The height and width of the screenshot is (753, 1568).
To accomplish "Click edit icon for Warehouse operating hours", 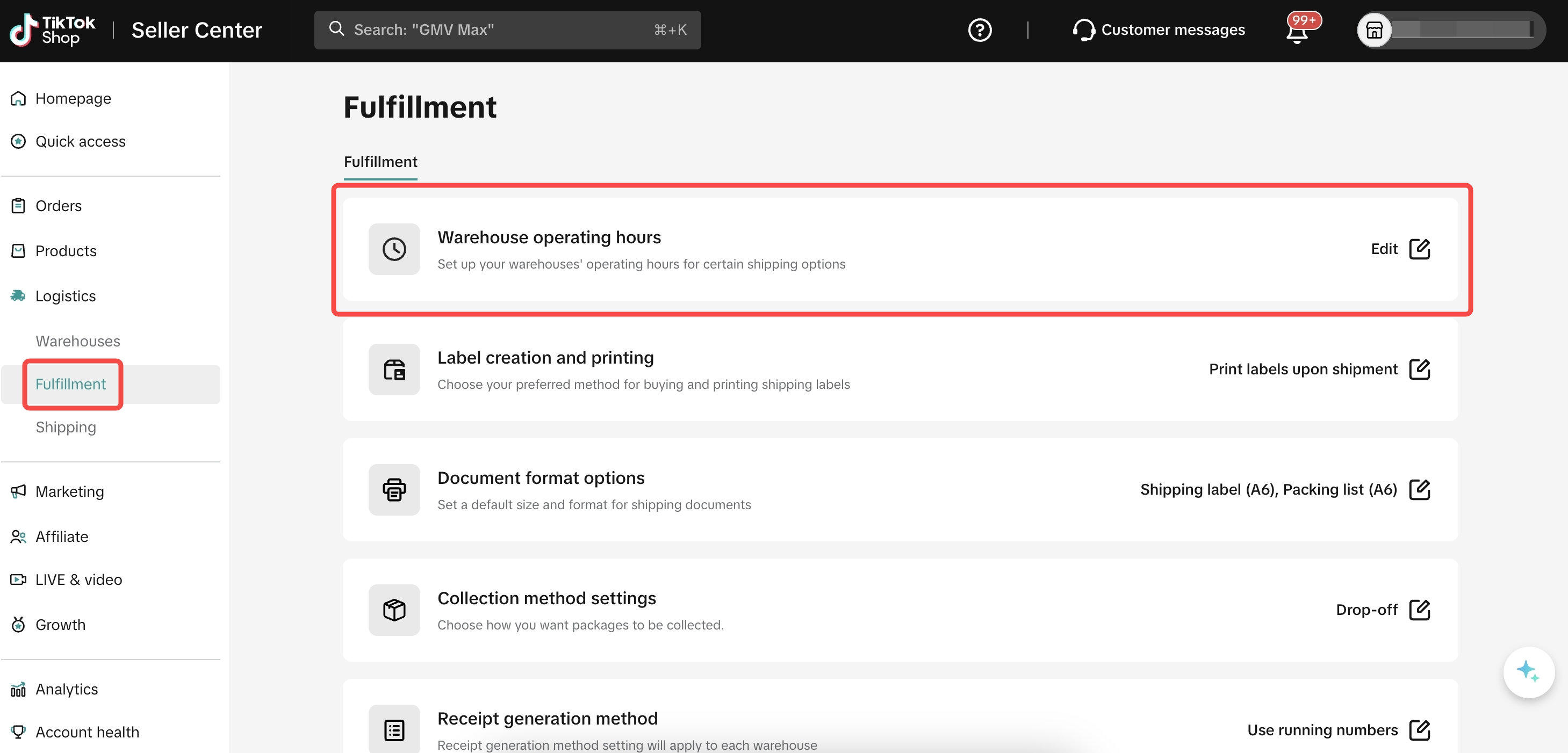I will (1419, 249).
